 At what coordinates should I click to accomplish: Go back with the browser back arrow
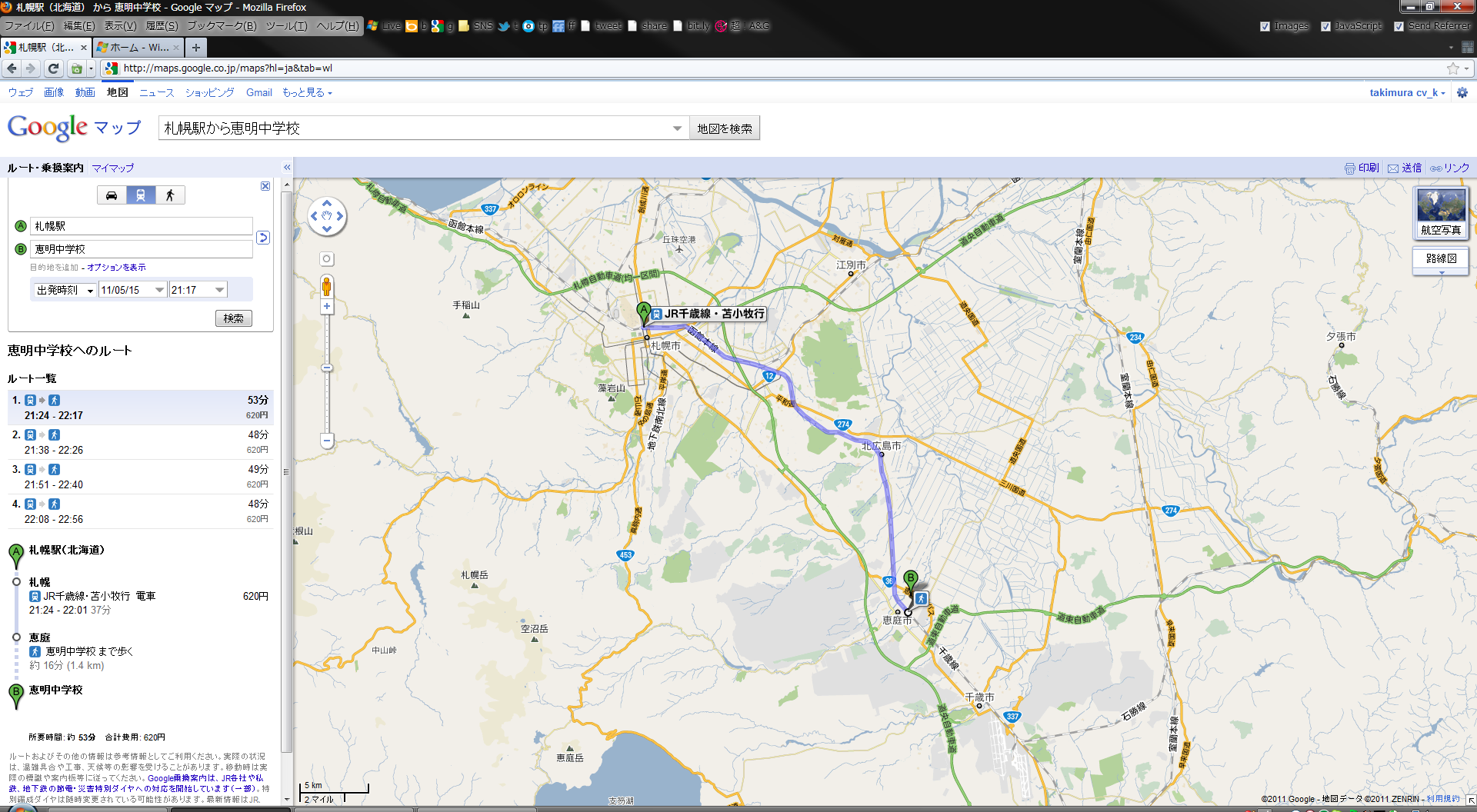coord(12,68)
